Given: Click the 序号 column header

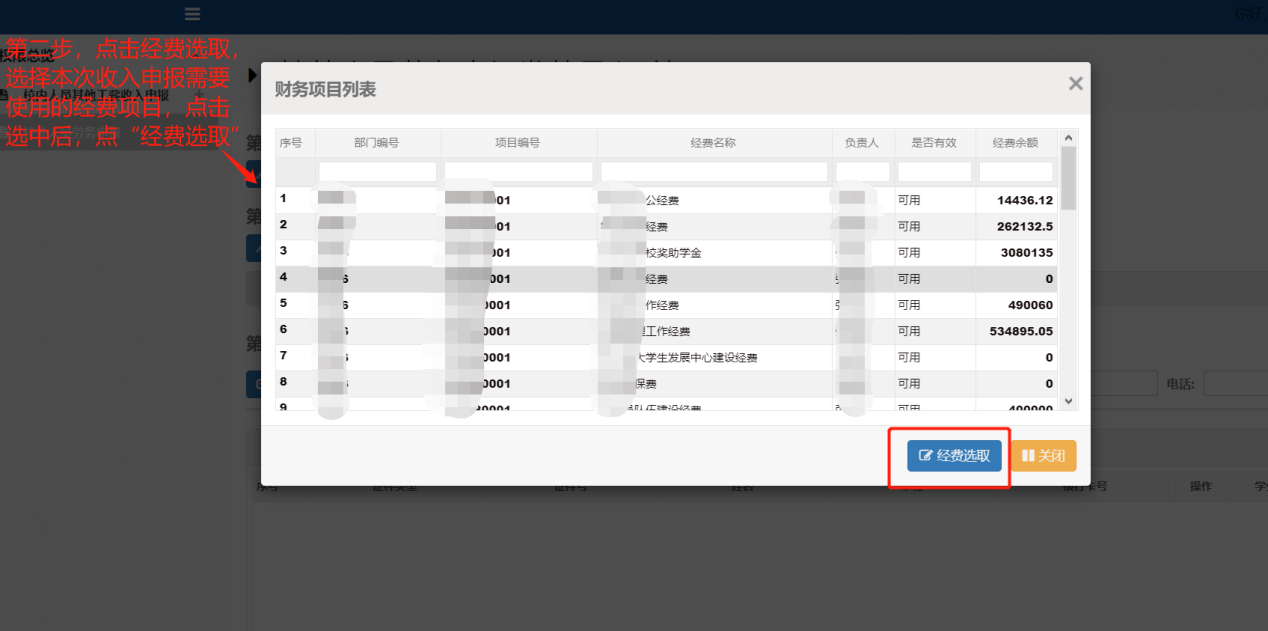Looking at the screenshot, I should pos(290,143).
